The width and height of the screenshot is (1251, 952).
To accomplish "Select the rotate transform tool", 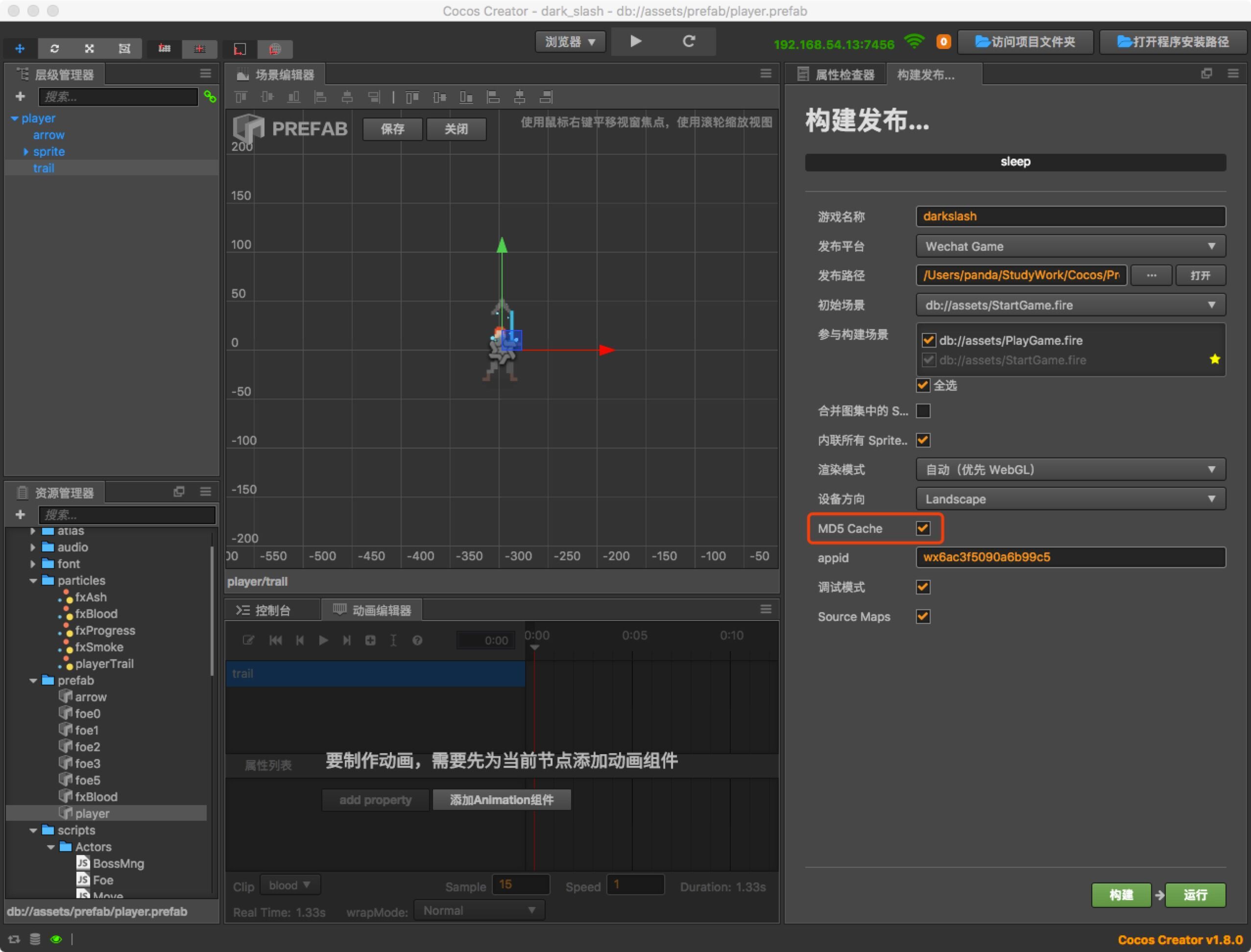I will click(54, 49).
